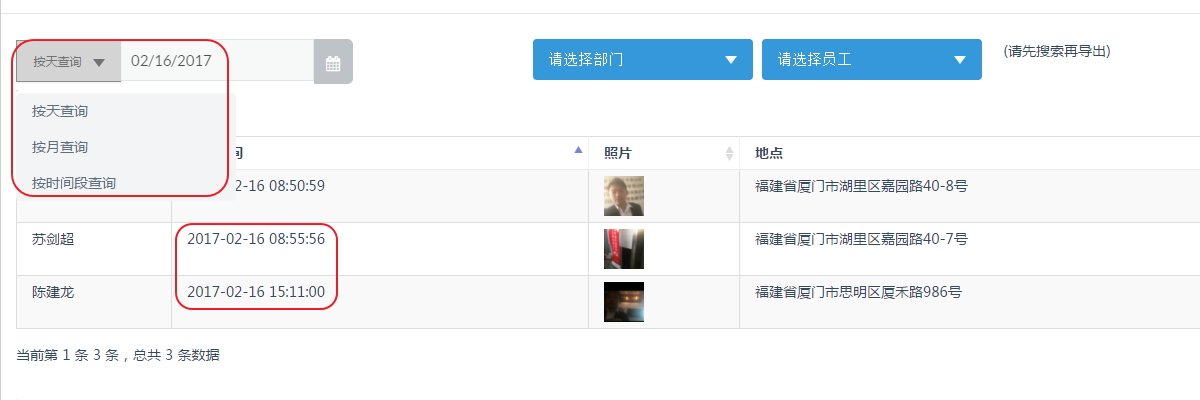Select the 陈建龙 name cell

tap(94, 302)
